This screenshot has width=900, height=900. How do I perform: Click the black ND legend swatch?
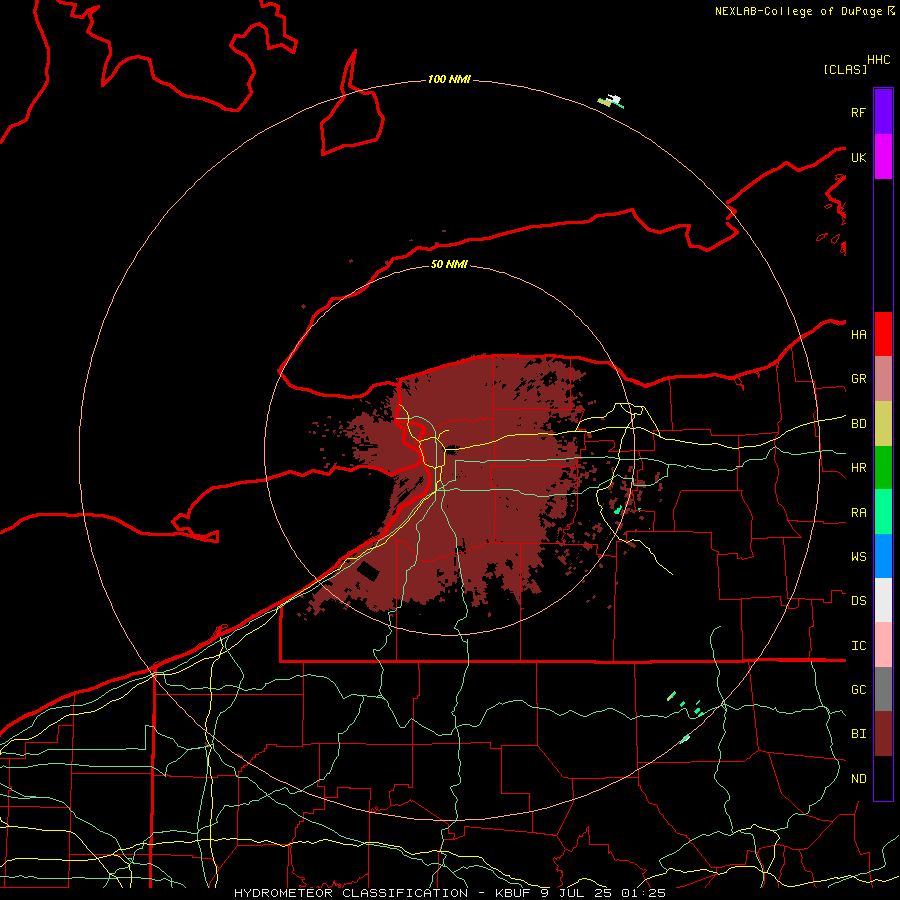tap(883, 778)
